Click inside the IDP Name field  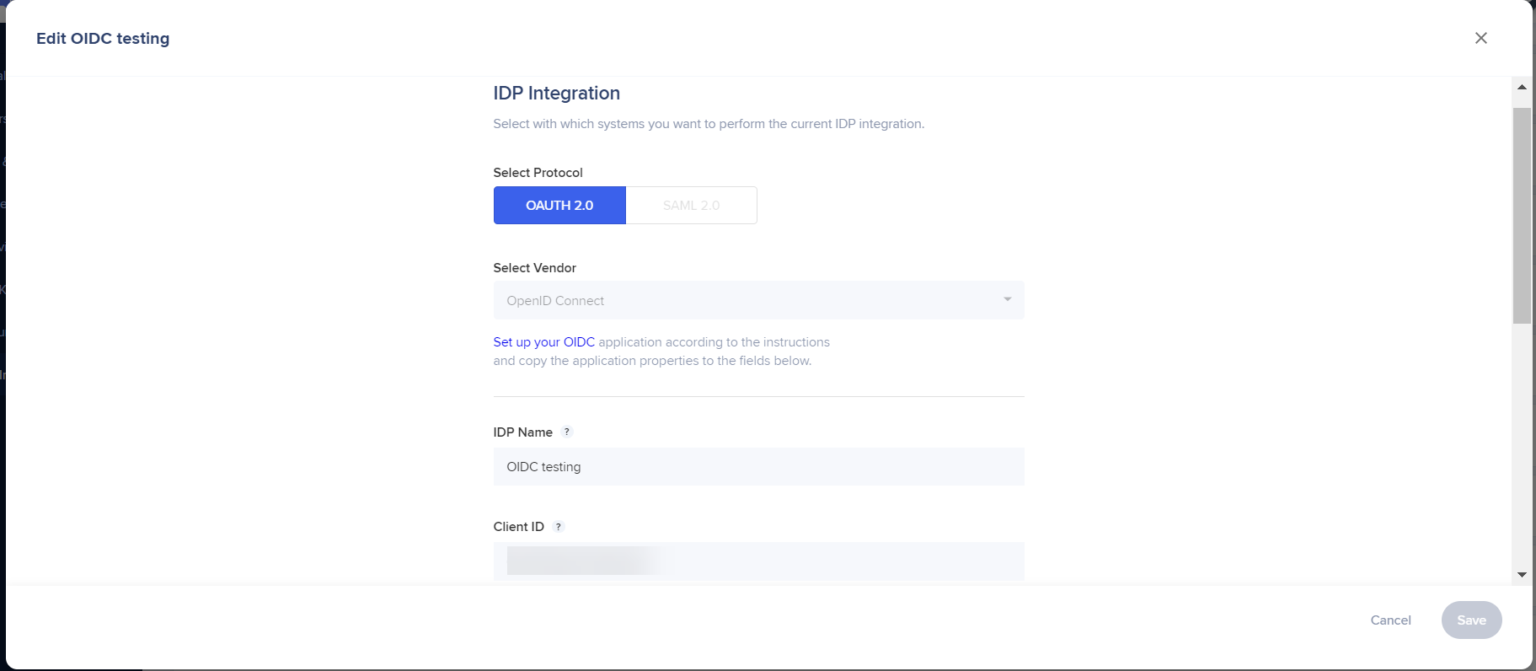[x=758, y=466]
